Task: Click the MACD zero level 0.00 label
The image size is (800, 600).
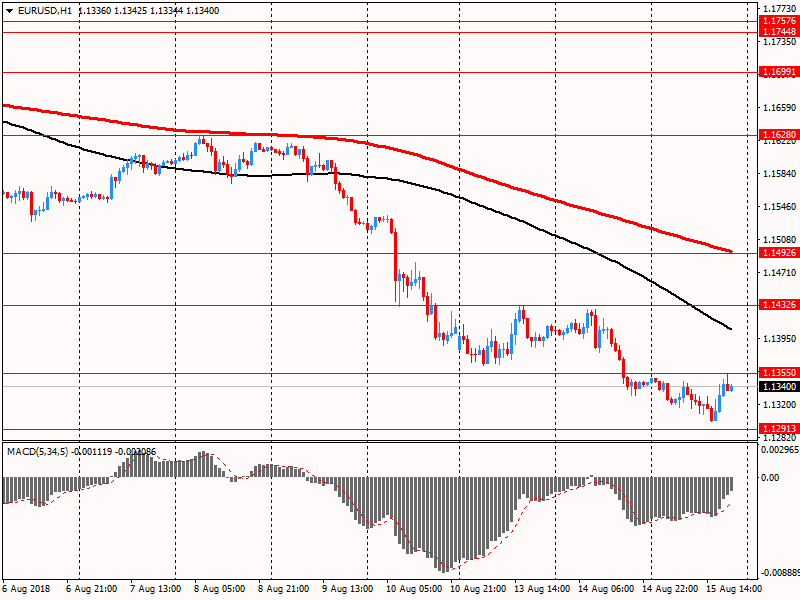Action: (770, 478)
